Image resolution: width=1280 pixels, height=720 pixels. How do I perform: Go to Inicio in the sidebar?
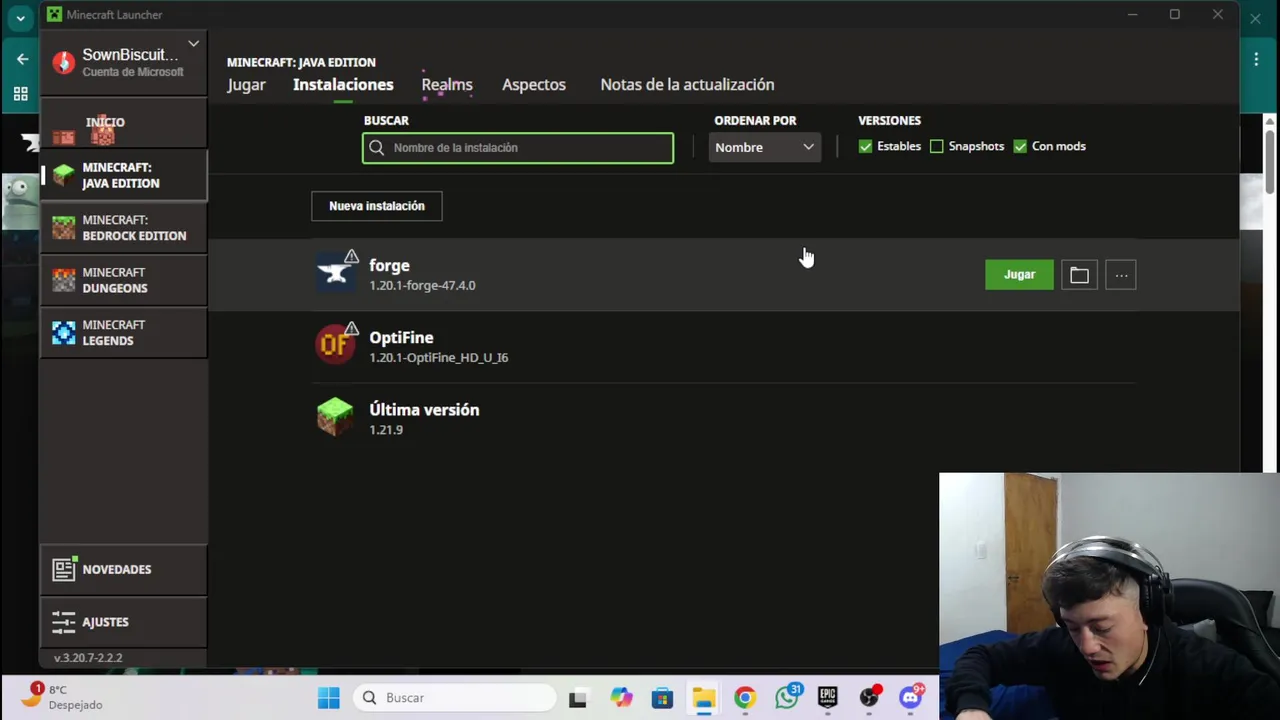pos(124,122)
